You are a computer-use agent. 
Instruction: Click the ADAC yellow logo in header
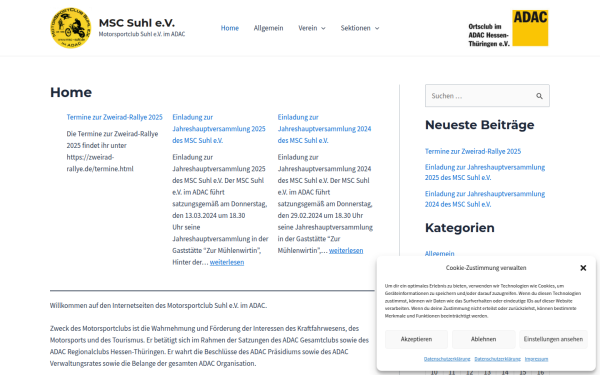tap(530, 28)
